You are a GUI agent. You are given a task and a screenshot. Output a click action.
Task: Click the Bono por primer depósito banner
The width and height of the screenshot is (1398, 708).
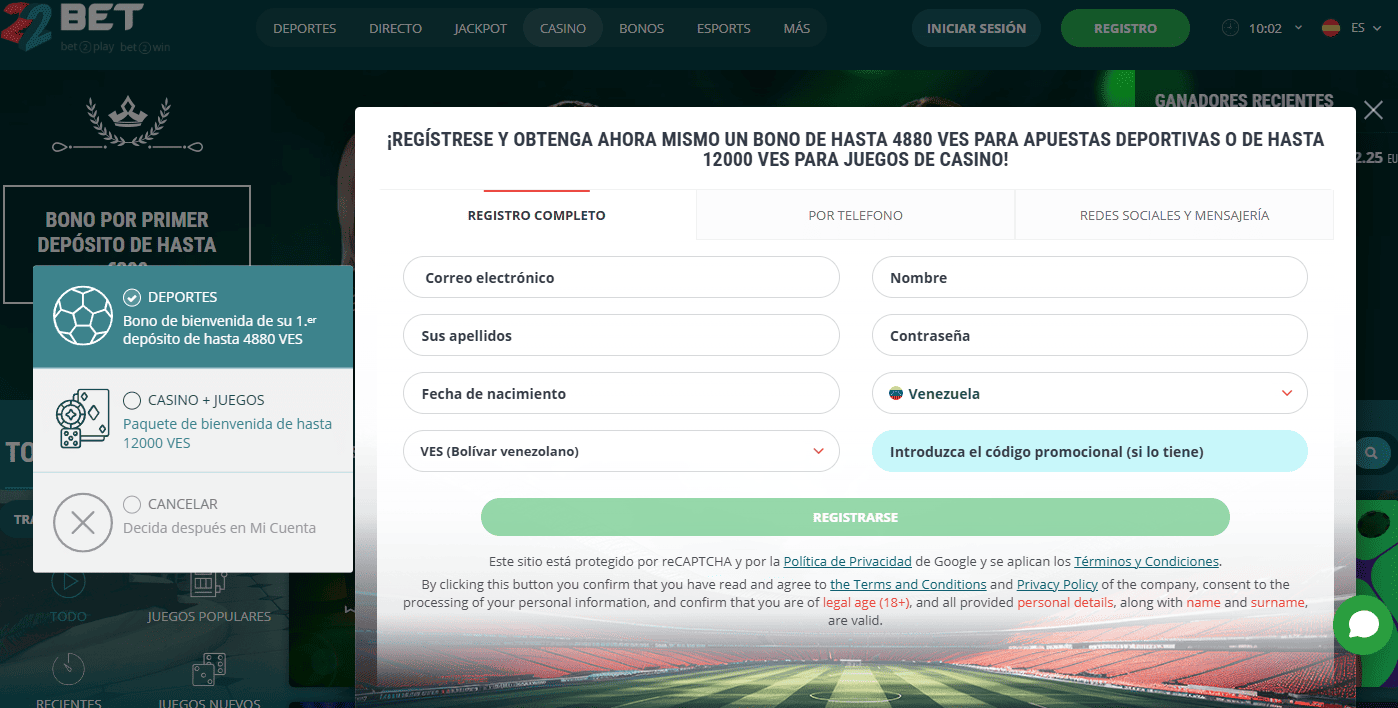127,243
